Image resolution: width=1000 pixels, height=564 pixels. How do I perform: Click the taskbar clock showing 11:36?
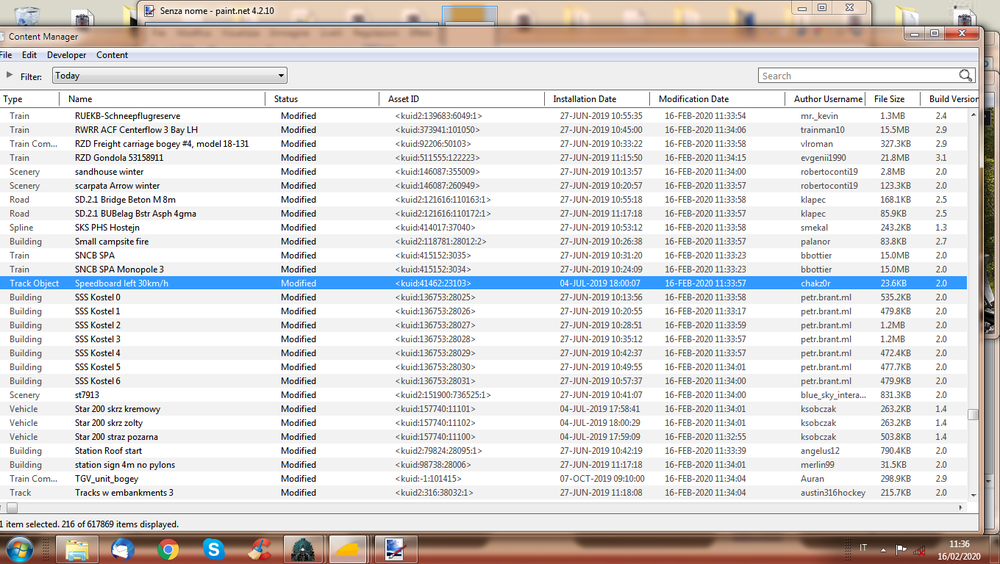click(959, 550)
